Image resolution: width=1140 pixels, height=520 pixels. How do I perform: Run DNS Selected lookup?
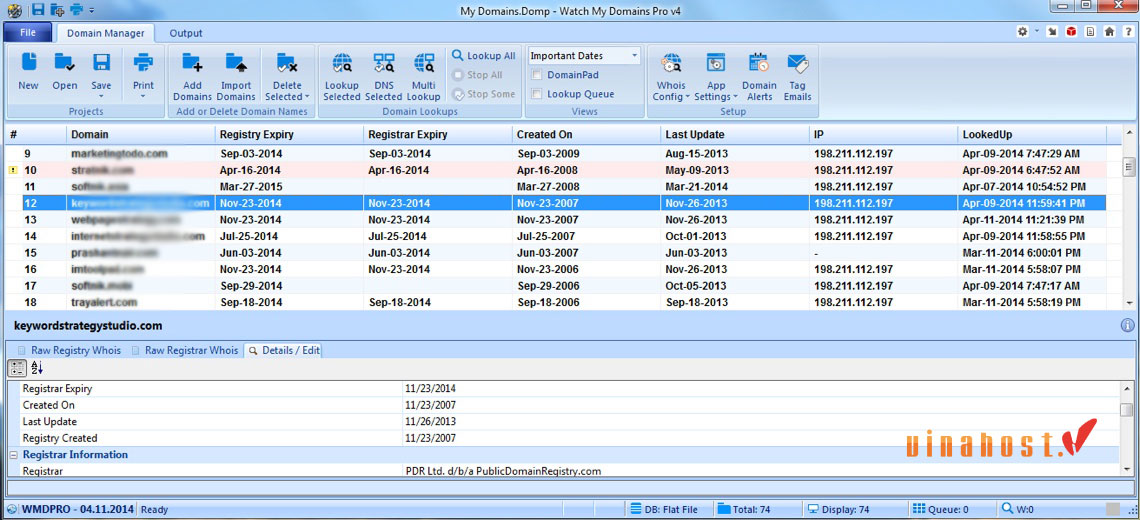pyautogui.click(x=383, y=76)
